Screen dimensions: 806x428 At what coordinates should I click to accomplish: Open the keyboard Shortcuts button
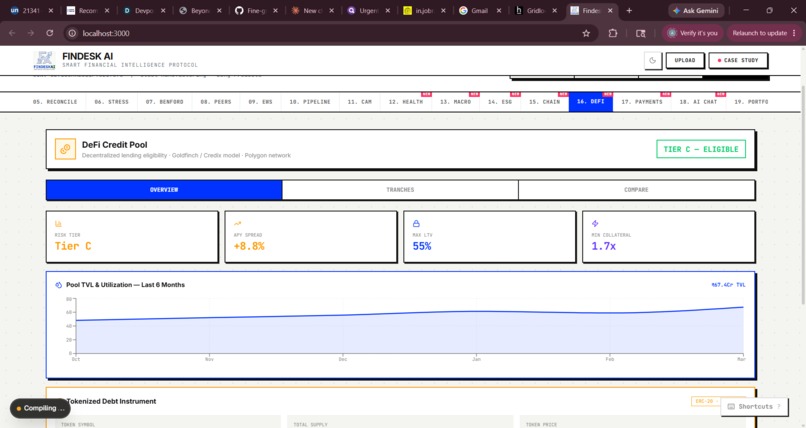(x=754, y=406)
